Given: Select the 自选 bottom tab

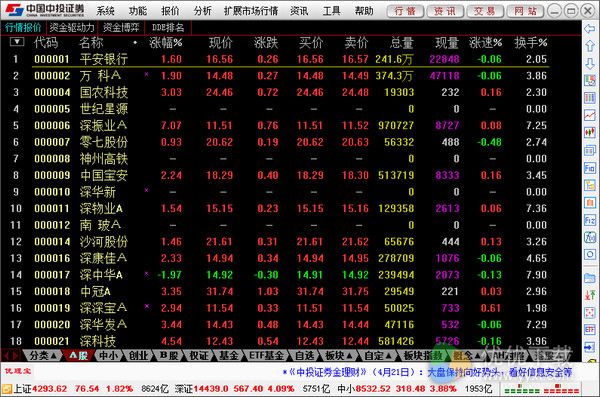Looking at the screenshot, I should point(305,356).
